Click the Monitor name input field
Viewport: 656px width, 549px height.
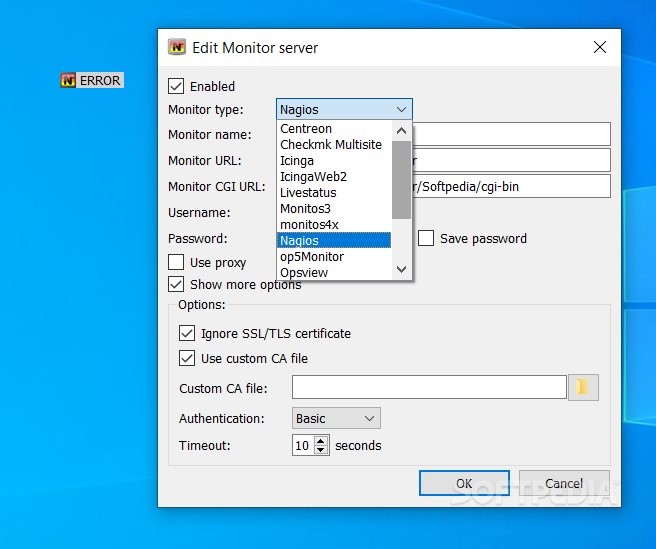pyautogui.click(x=511, y=134)
